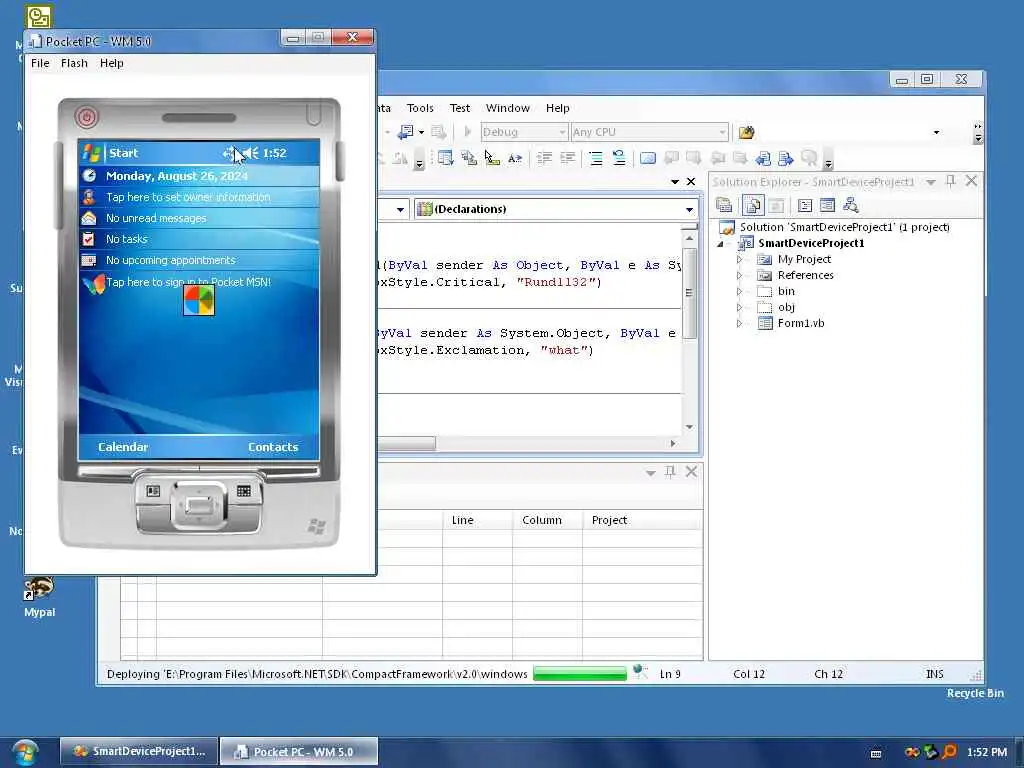This screenshot has width=1024, height=768.
Task: Open the (Declarations) method dropdown
Action: pyautogui.click(x=689, y=210)
